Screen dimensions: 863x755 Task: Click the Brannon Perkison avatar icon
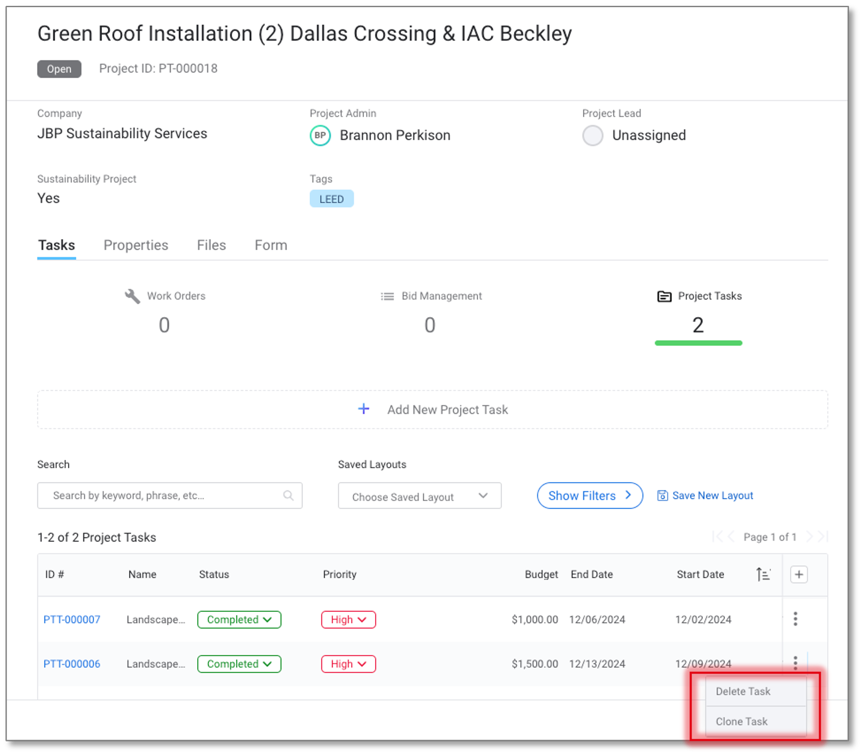[320, 135]
